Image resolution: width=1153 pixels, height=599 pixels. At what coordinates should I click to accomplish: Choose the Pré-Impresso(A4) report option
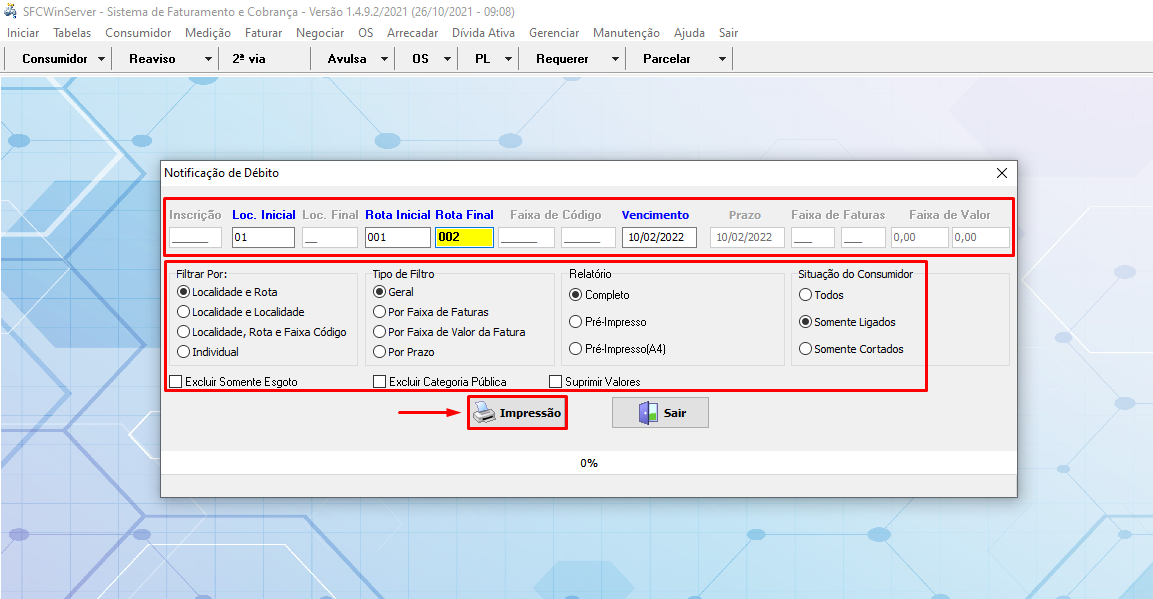[x=576, y=348]
